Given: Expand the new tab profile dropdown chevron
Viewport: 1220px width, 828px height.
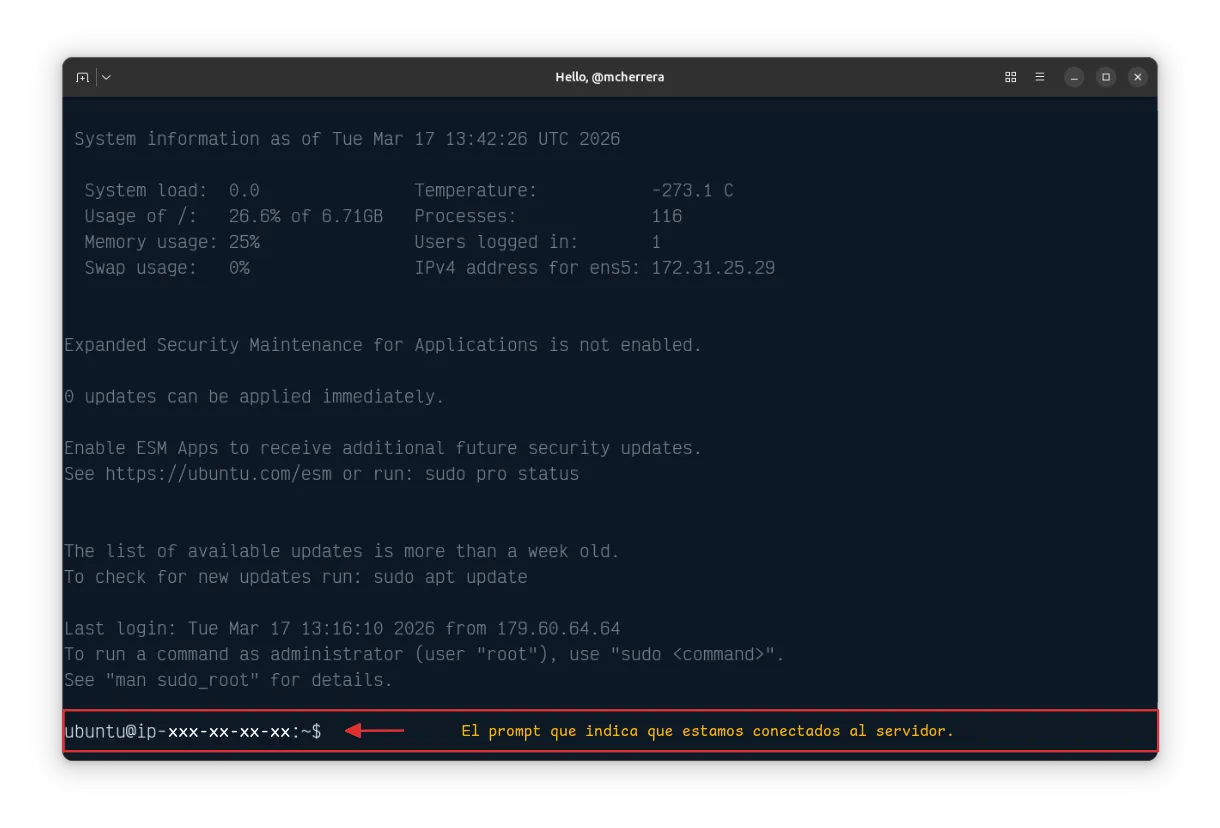Looking at the screenshot, I should click(x=106, y=77).
